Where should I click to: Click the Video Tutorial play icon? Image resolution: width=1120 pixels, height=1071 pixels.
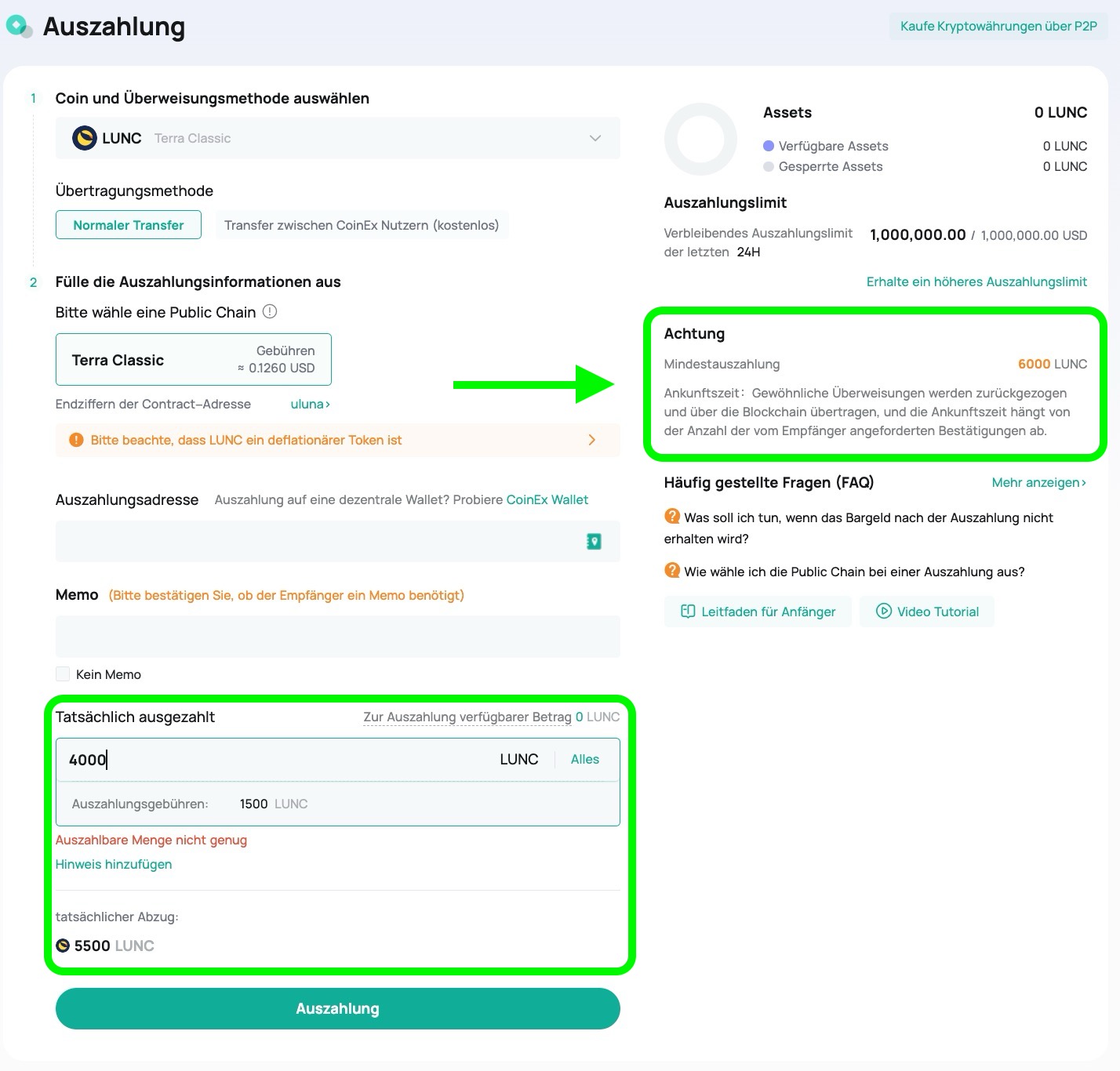tap(883, 612)
